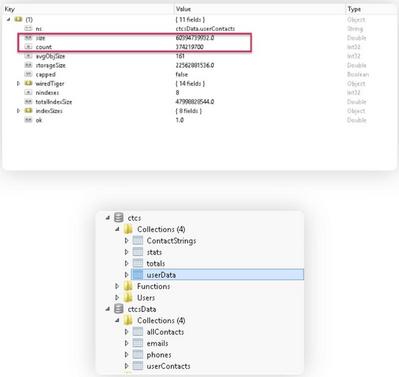The image size is (399, 377).
Task: Select the allContacts collection name
Action: click(x=165, y=332)
